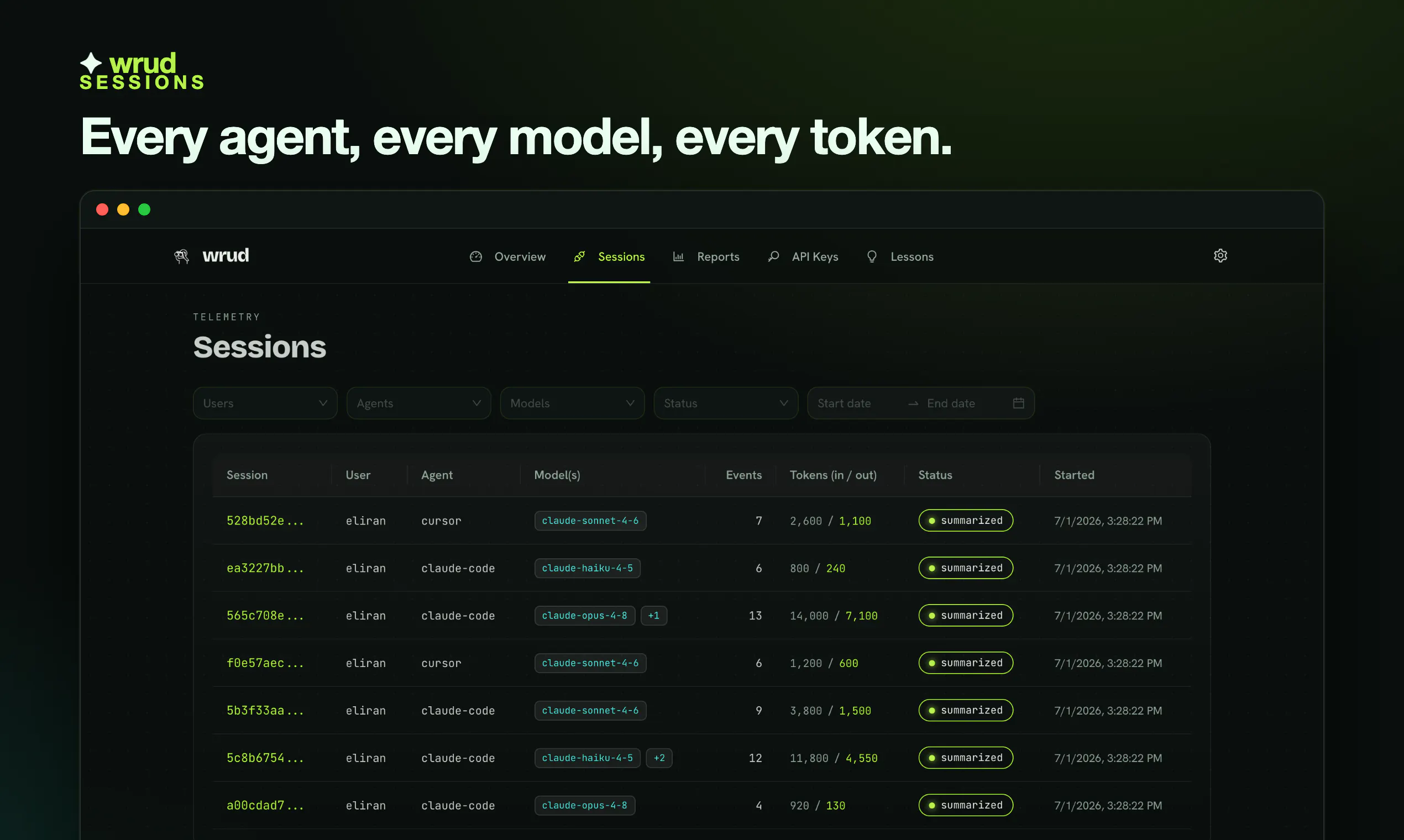Click the +1 models badge in row 565c708e
The image size is (1404, 840).
(x=654, y=616)
